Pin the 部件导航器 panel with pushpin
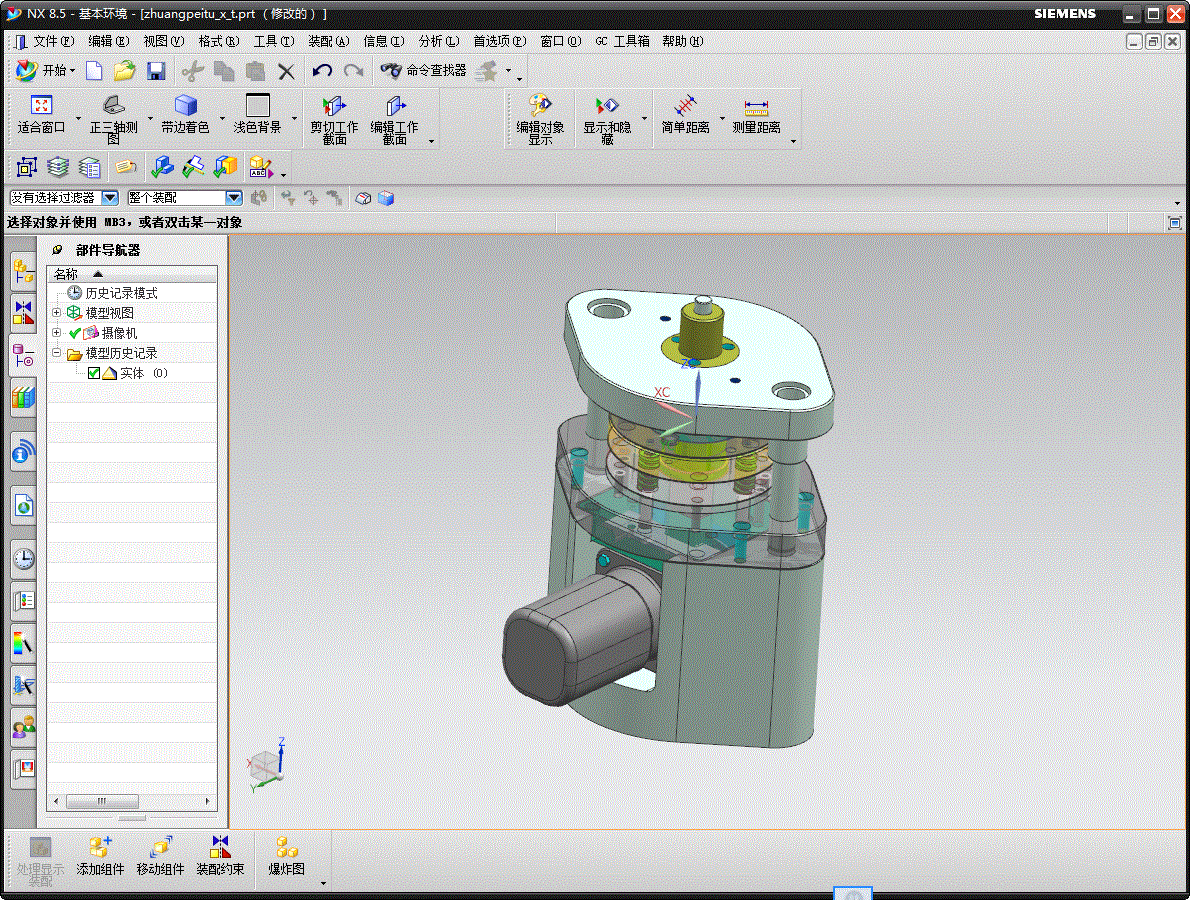The image size is (1190, 900). pos(57,250)
